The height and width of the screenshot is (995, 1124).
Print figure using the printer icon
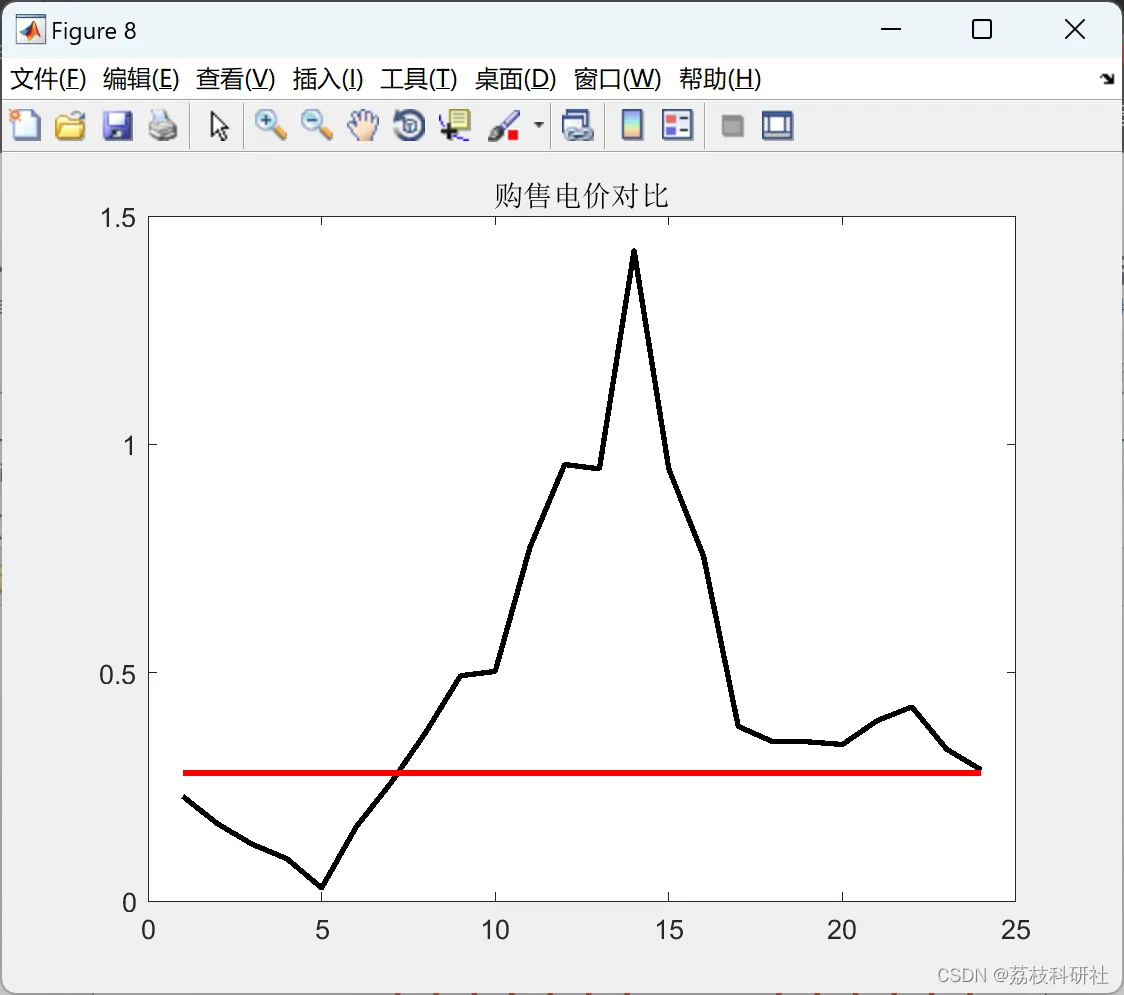[x=163, y=125]
